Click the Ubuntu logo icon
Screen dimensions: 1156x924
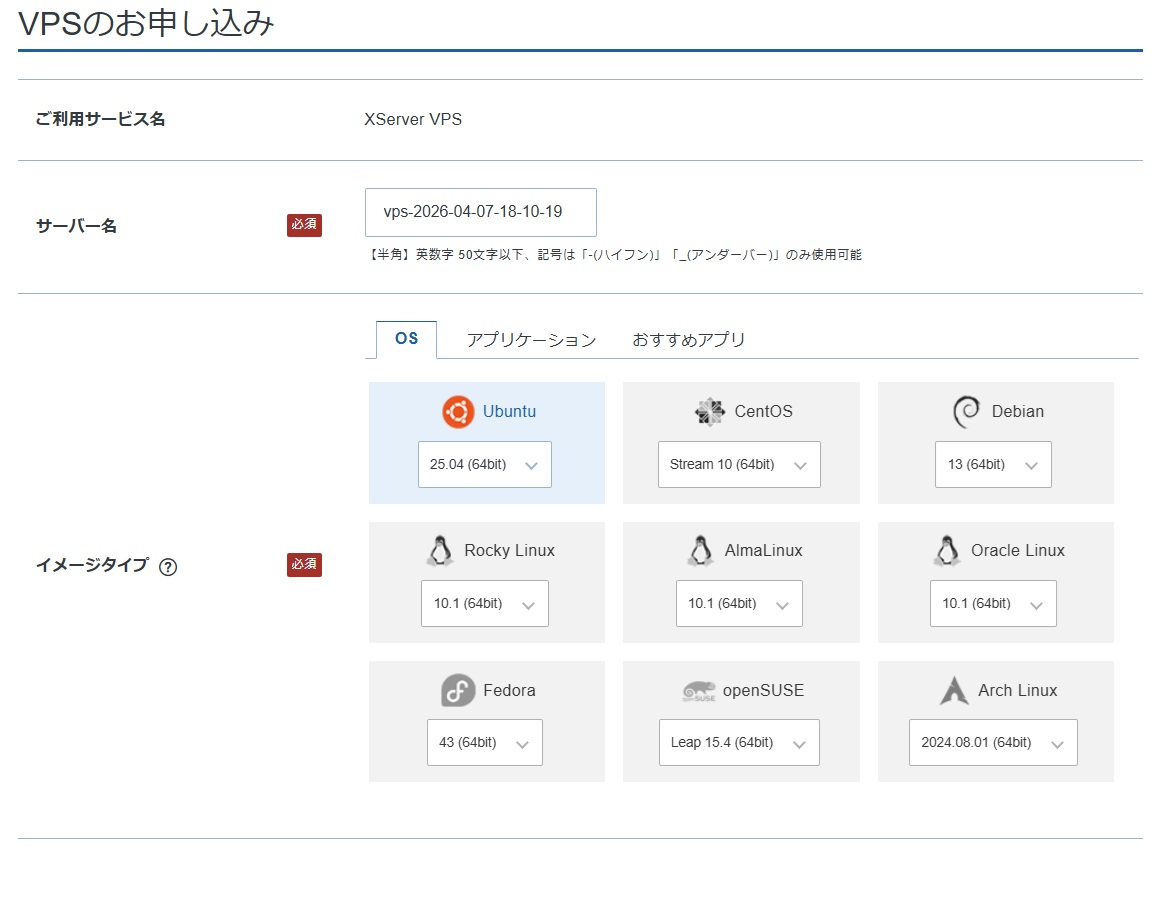[457, 411]
